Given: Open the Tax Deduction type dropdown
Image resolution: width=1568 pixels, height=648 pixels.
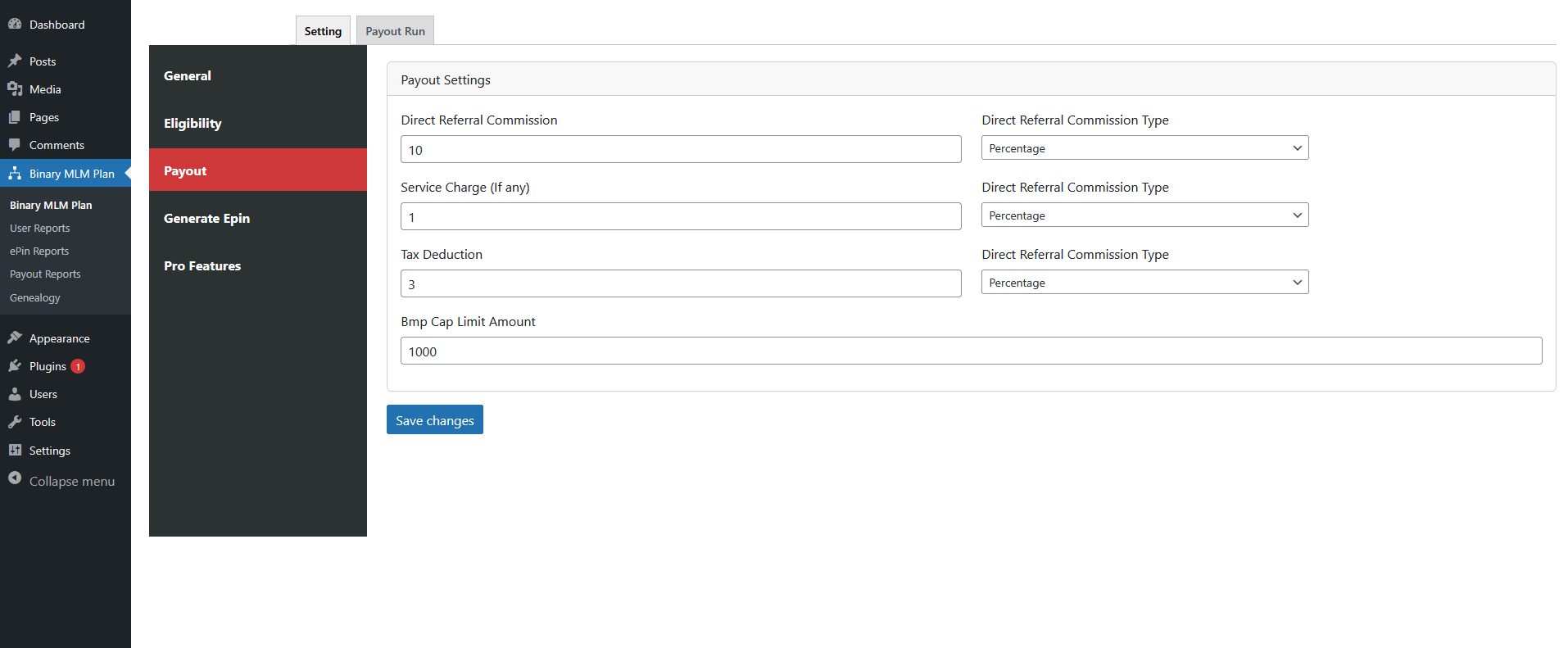Looking at the screenshot, I should pyautogui.click(x=1144, y=283).
